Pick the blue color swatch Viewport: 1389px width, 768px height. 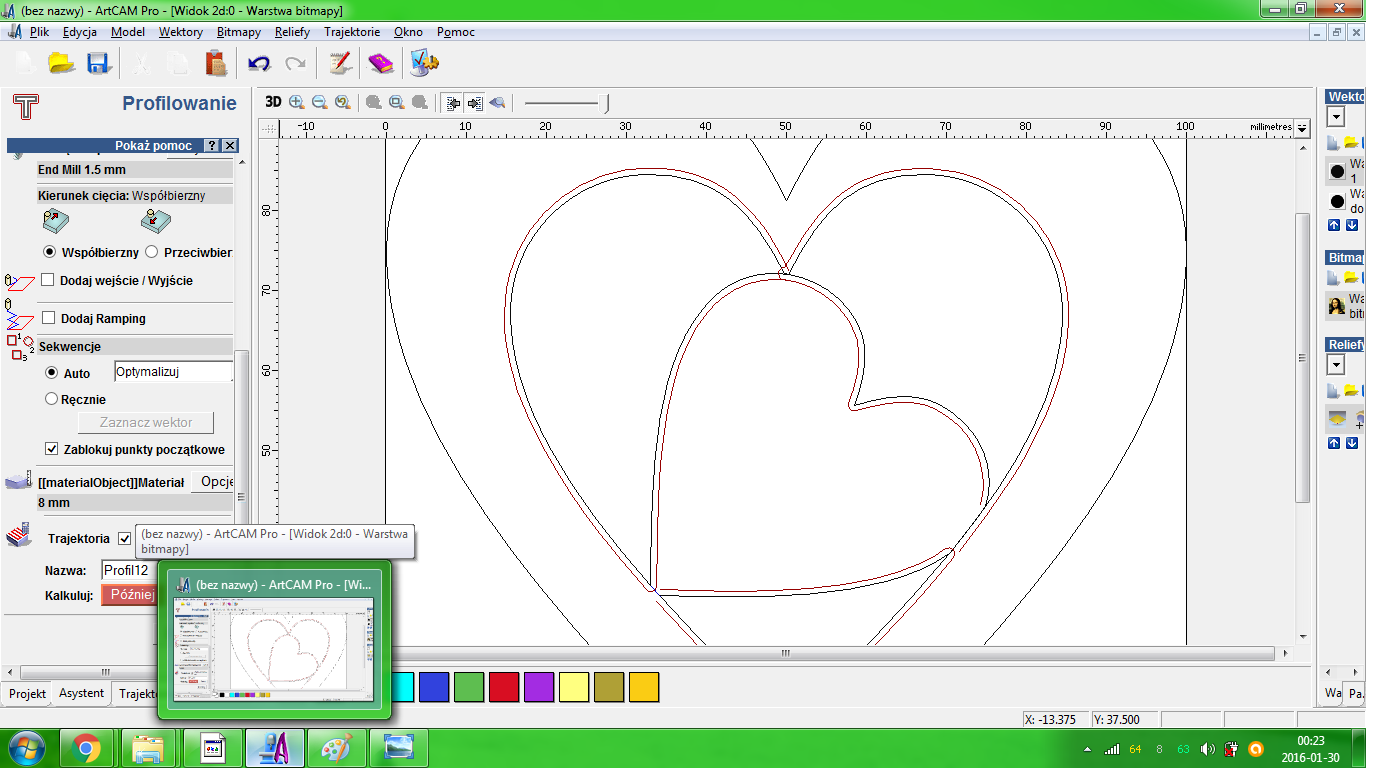tap(433, 687)
